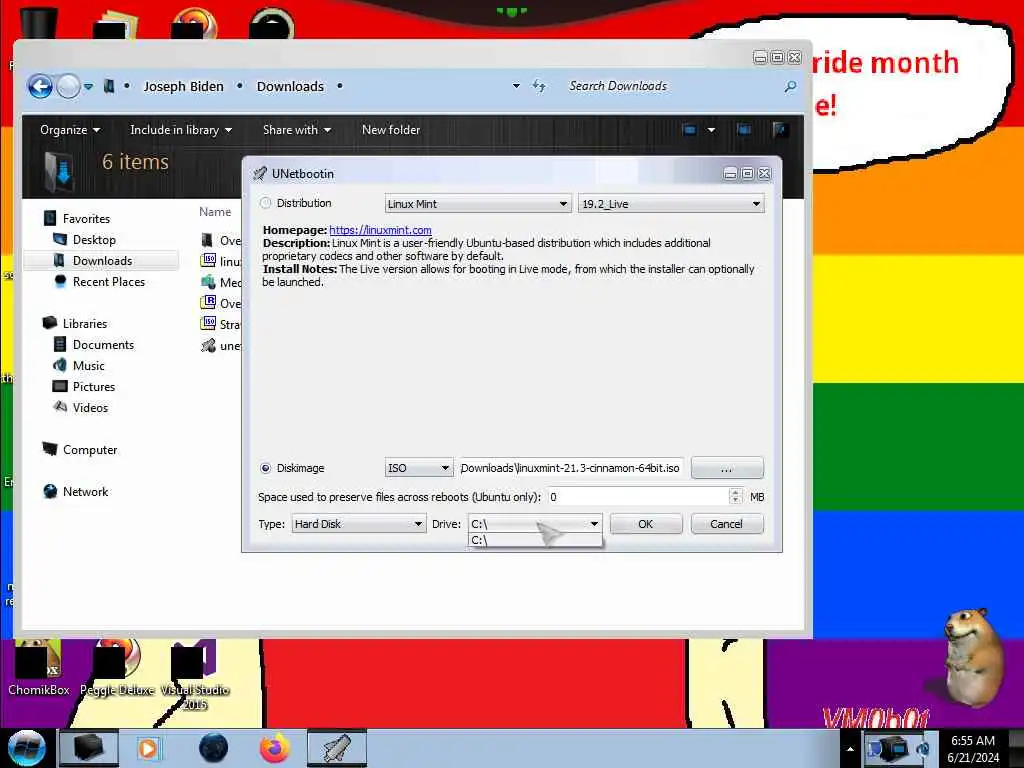Select Network in the navigation pane
The height and width of the screenshot is (768, 1024).
coord(86,491)
